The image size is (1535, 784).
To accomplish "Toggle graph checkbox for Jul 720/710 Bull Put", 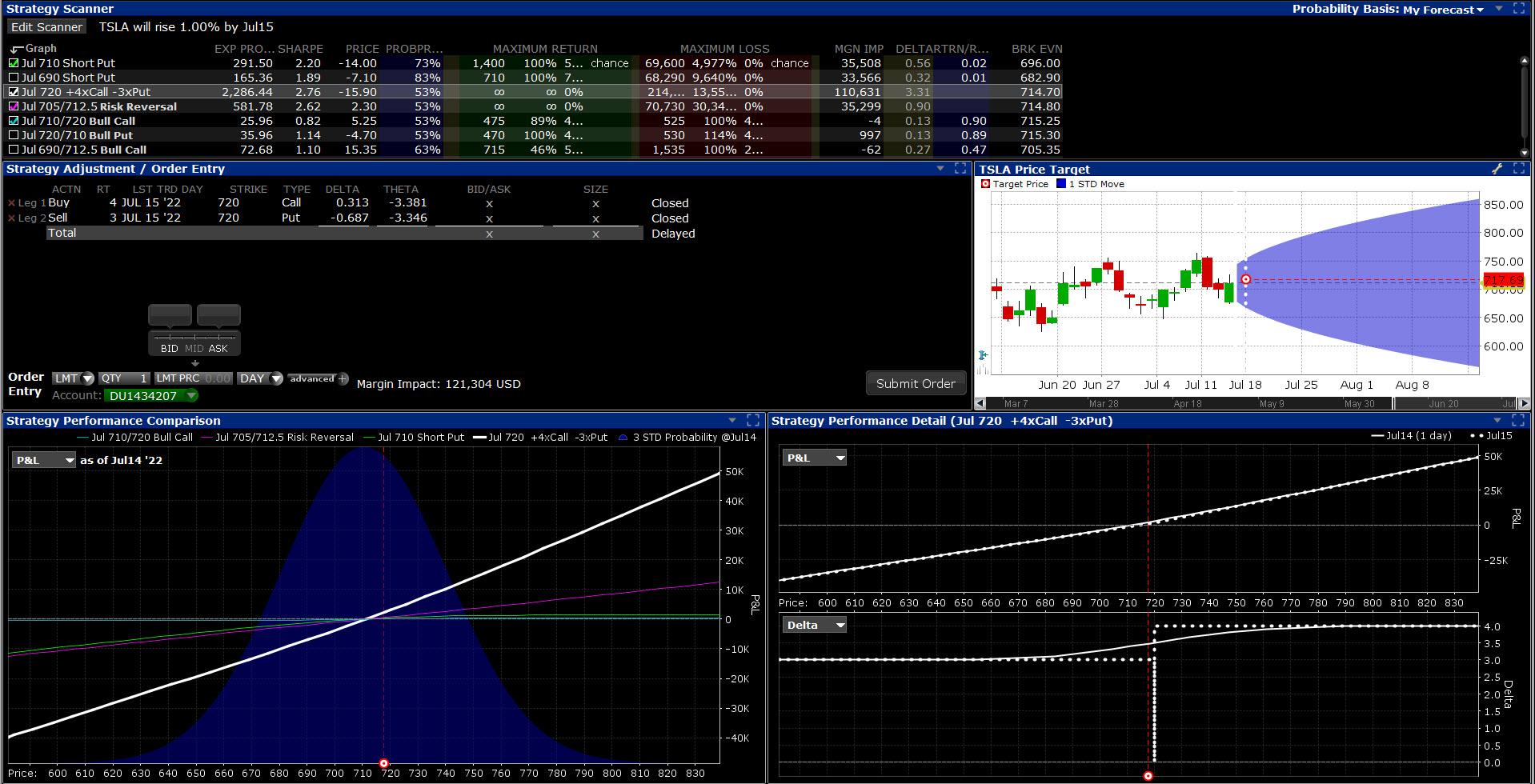I will click(x=14, y=135).
